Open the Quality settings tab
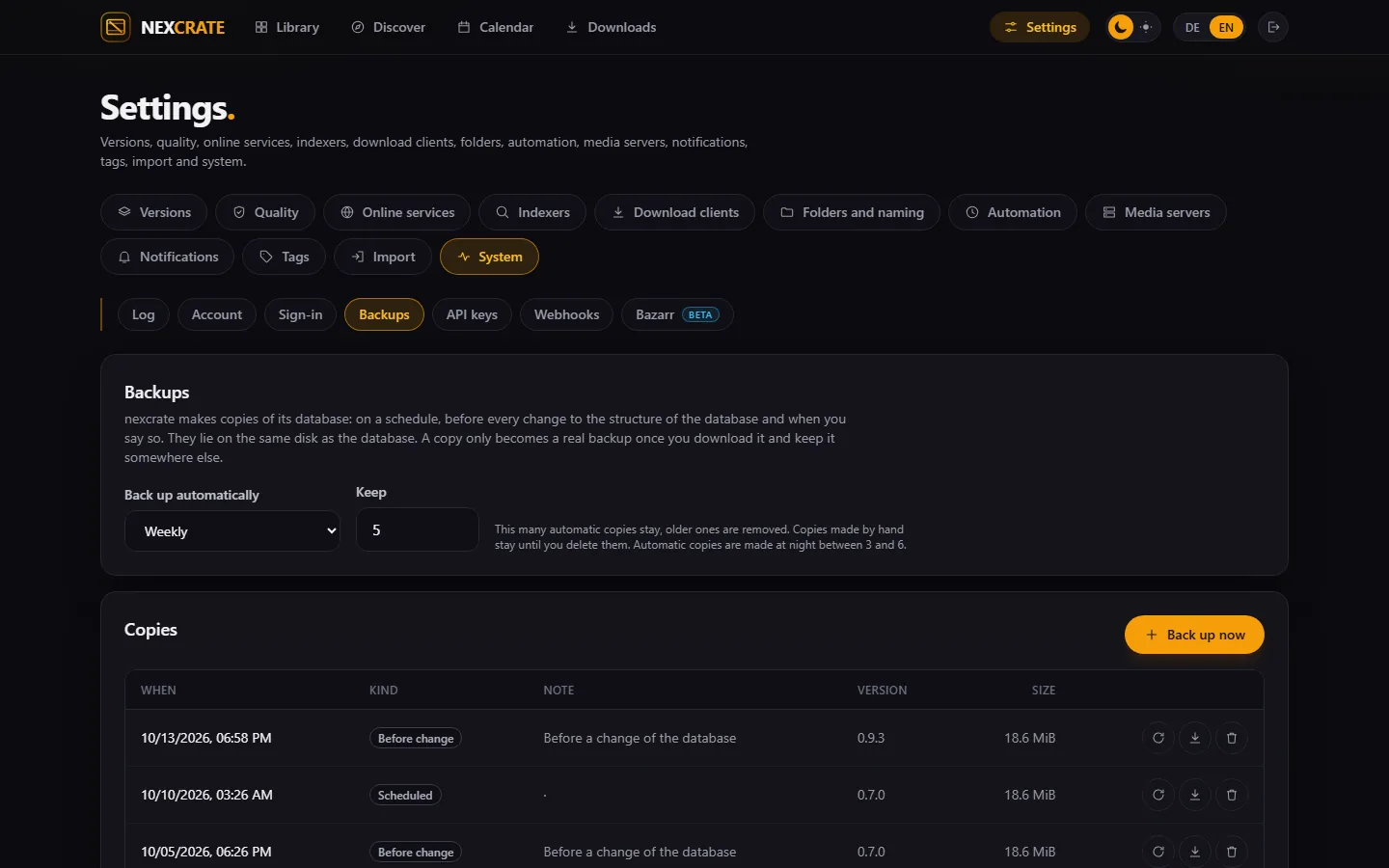 [265, 212]
